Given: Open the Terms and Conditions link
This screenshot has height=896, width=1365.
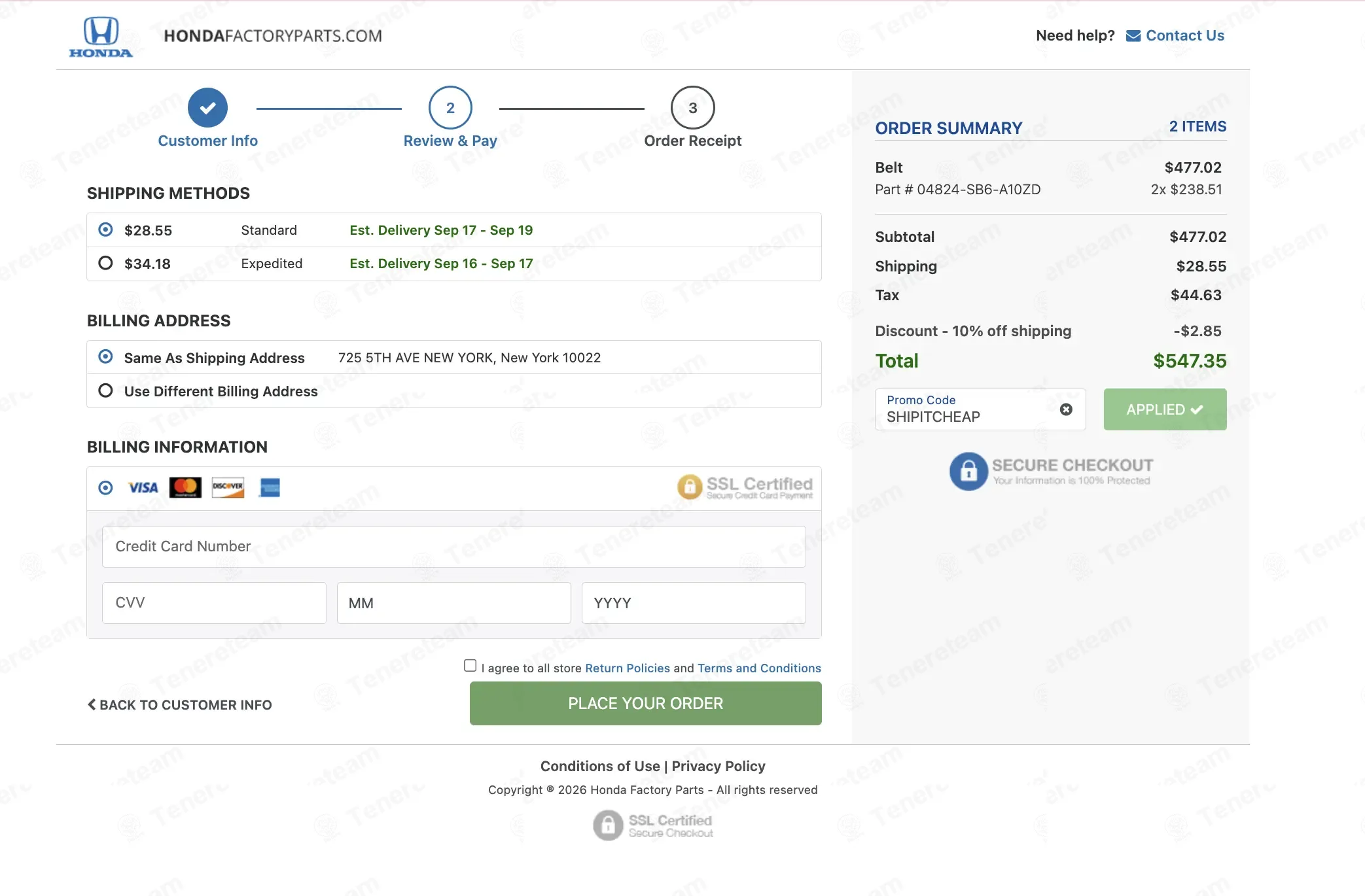Looking at the screenshot, I should pos(759,668).
